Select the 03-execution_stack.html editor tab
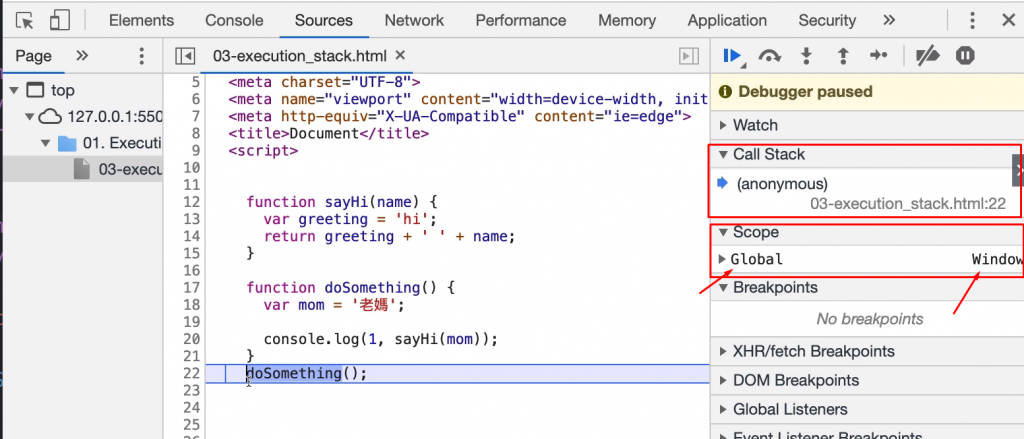This screenshot has height=439, width=1024. 300,56
